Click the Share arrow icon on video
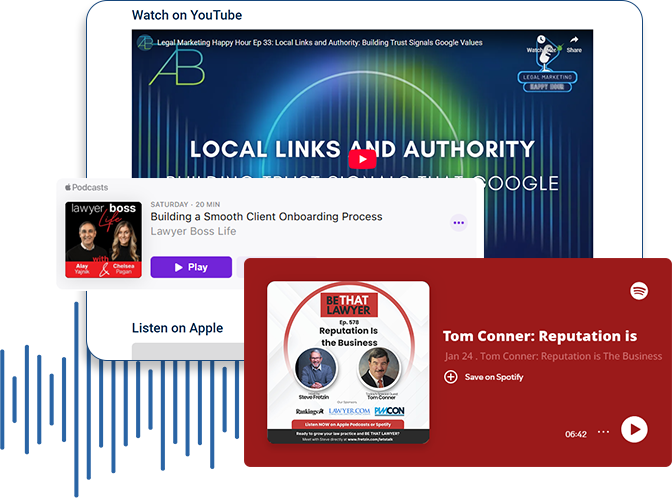The image size is (672, 498). (574, 41)
